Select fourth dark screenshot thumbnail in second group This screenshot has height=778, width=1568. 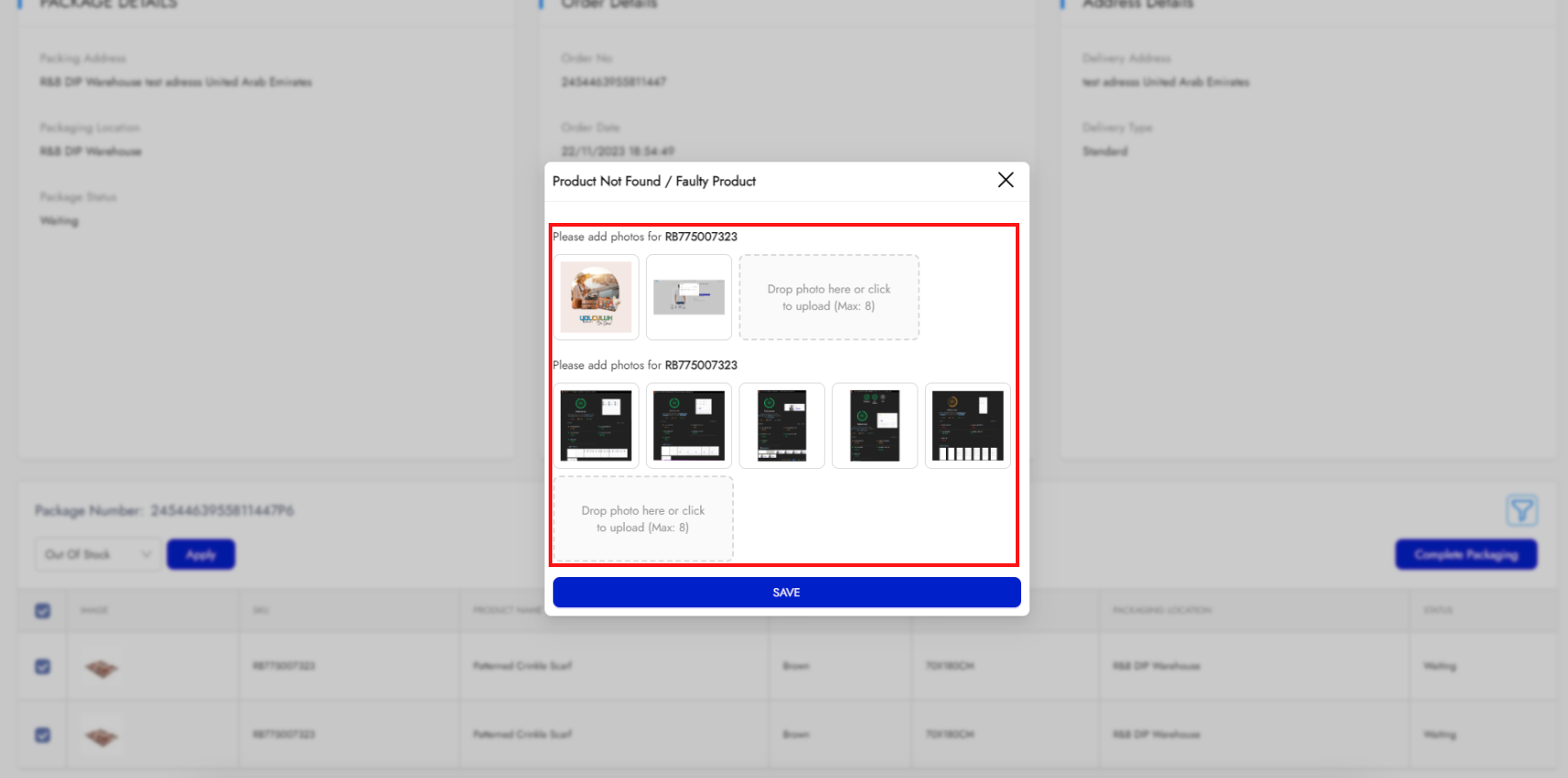(874, 426)
